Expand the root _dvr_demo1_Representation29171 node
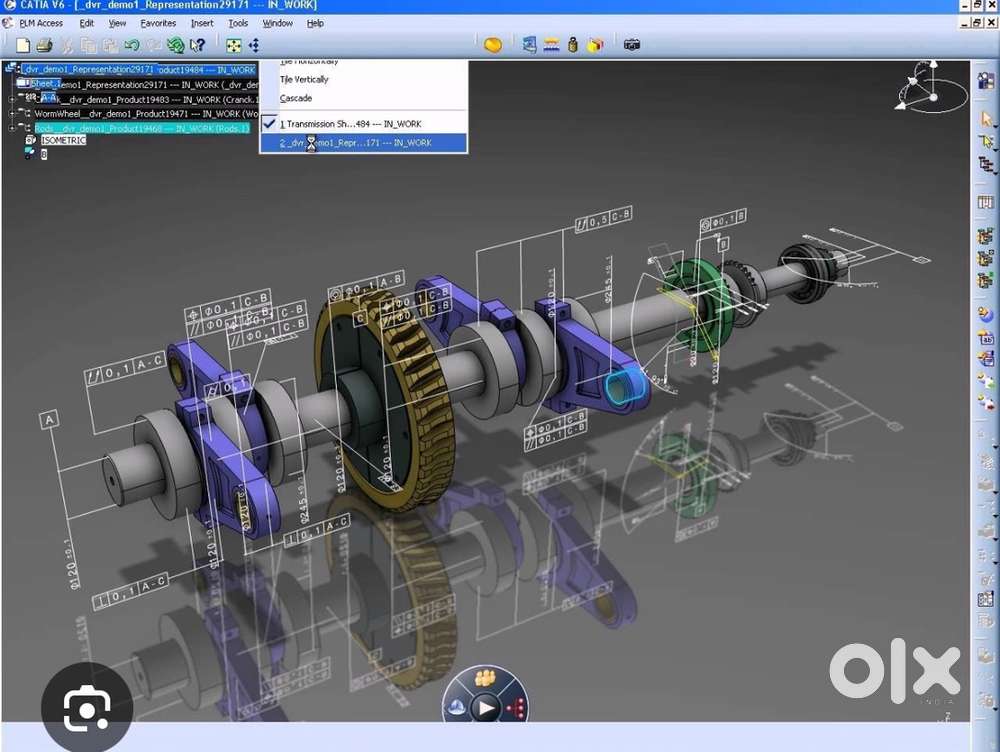 tap(9, 69)
